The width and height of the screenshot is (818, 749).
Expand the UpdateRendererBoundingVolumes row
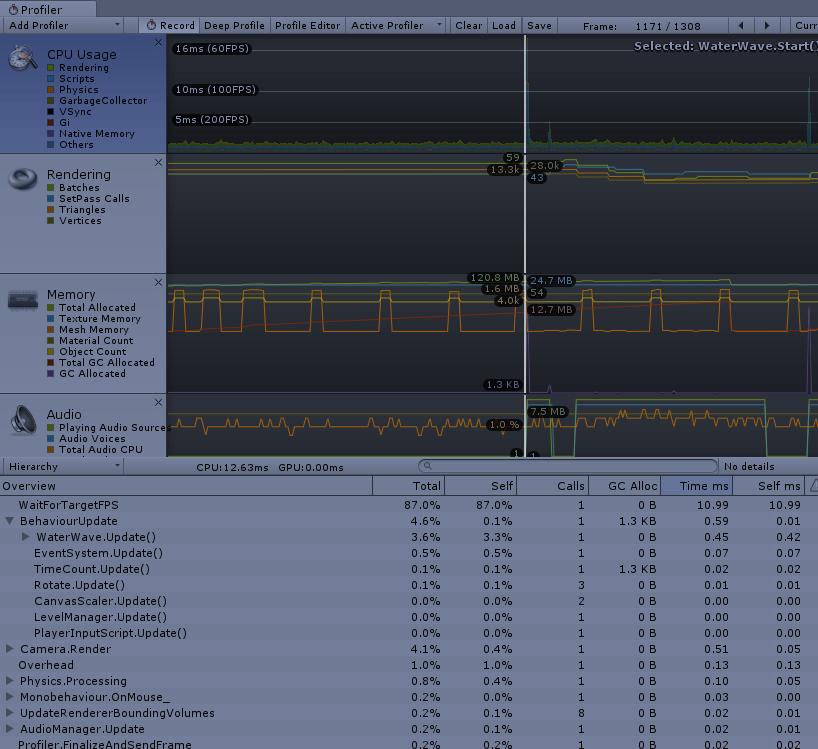[x=9, y=712]
